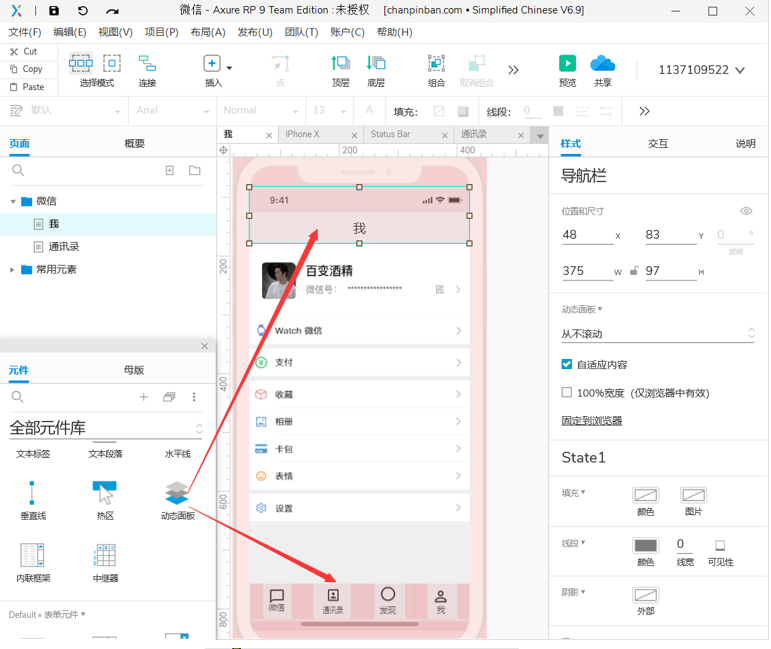The image size is (771, 649).
Task: Click the Save disk icon in title bar
Action: [54, 11]
